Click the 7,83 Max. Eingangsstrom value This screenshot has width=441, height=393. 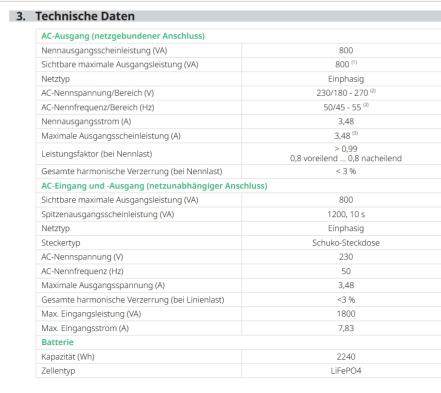(x=346, y=328)
